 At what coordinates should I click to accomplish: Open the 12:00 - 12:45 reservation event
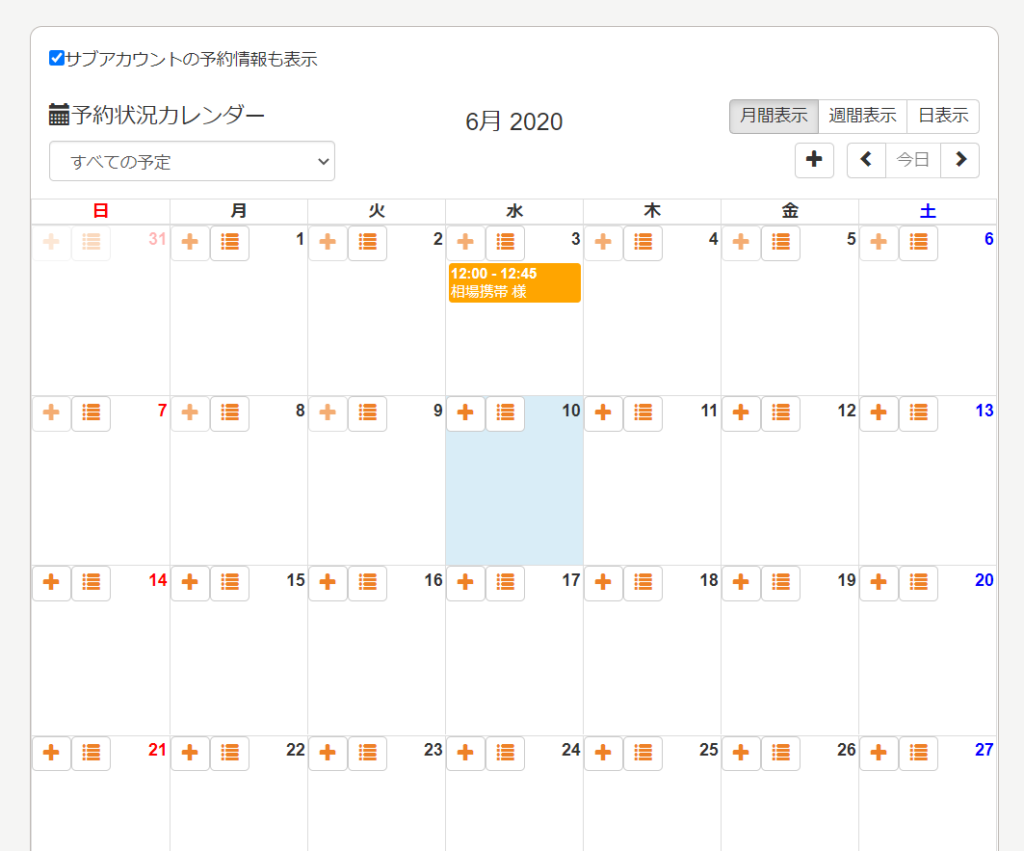514,283
